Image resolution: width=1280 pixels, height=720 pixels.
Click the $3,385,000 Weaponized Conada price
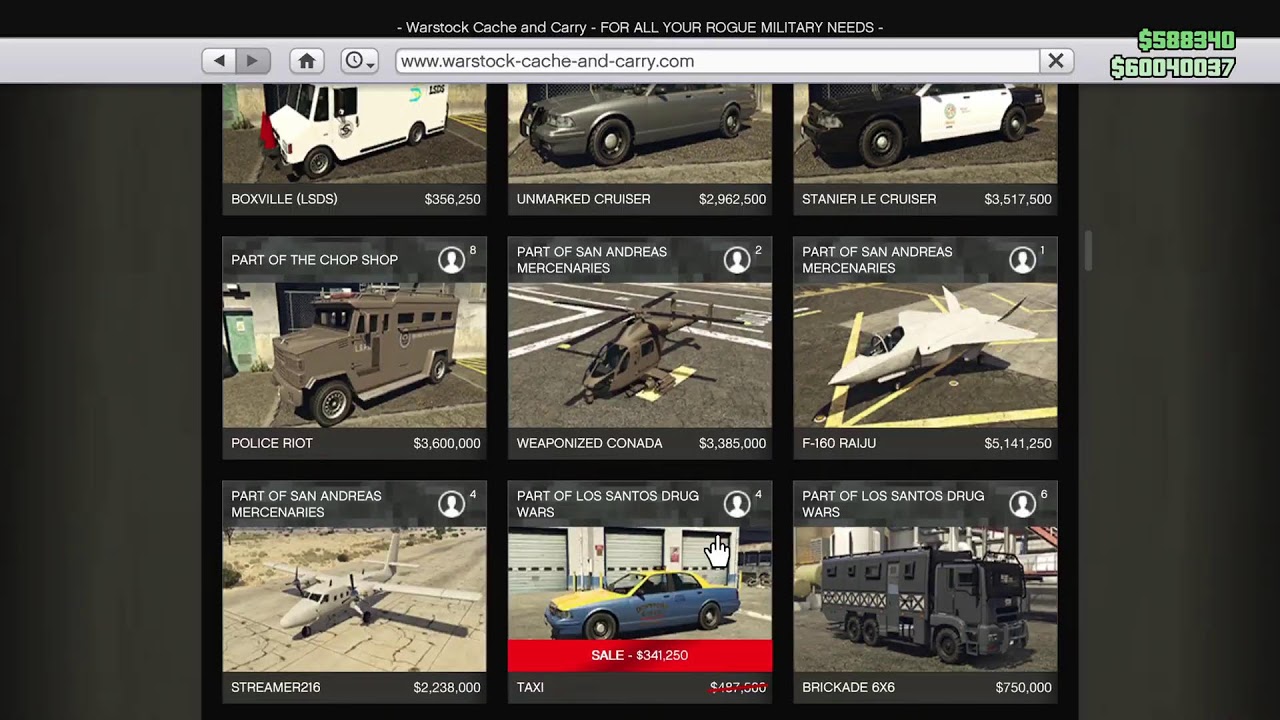click(x=732, y=443)
